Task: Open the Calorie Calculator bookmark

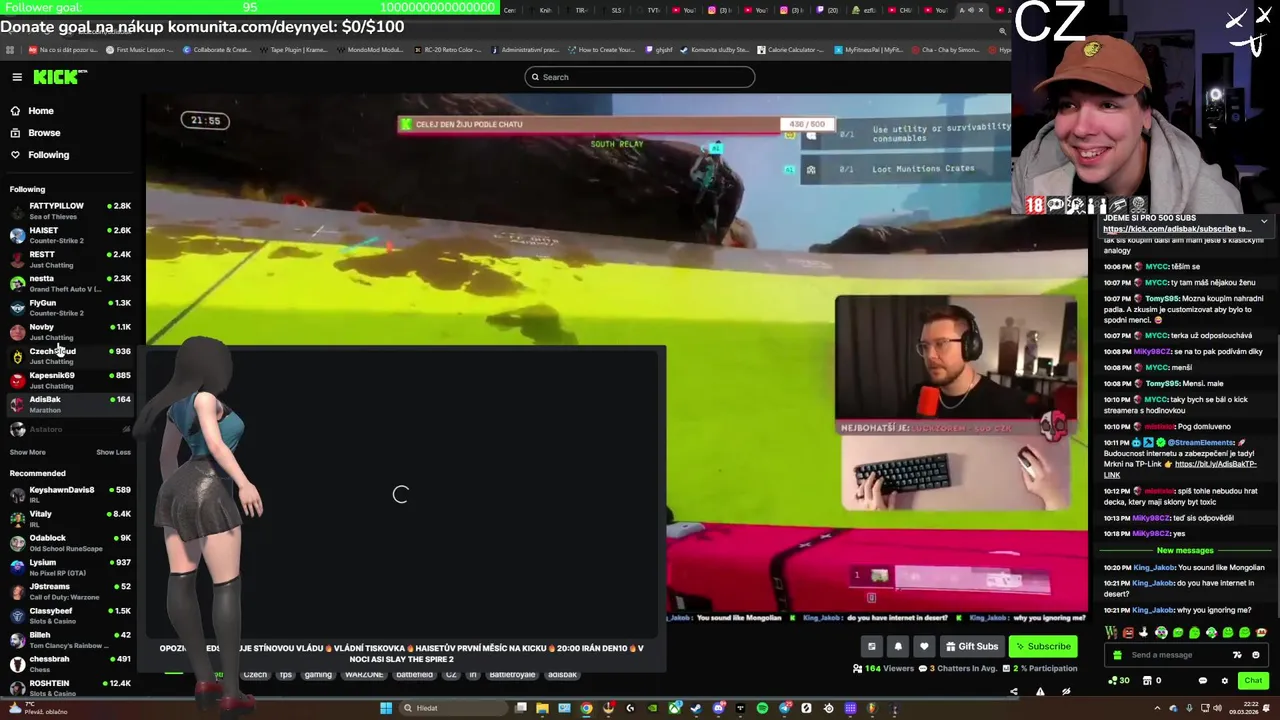Action: coord(793,50)
